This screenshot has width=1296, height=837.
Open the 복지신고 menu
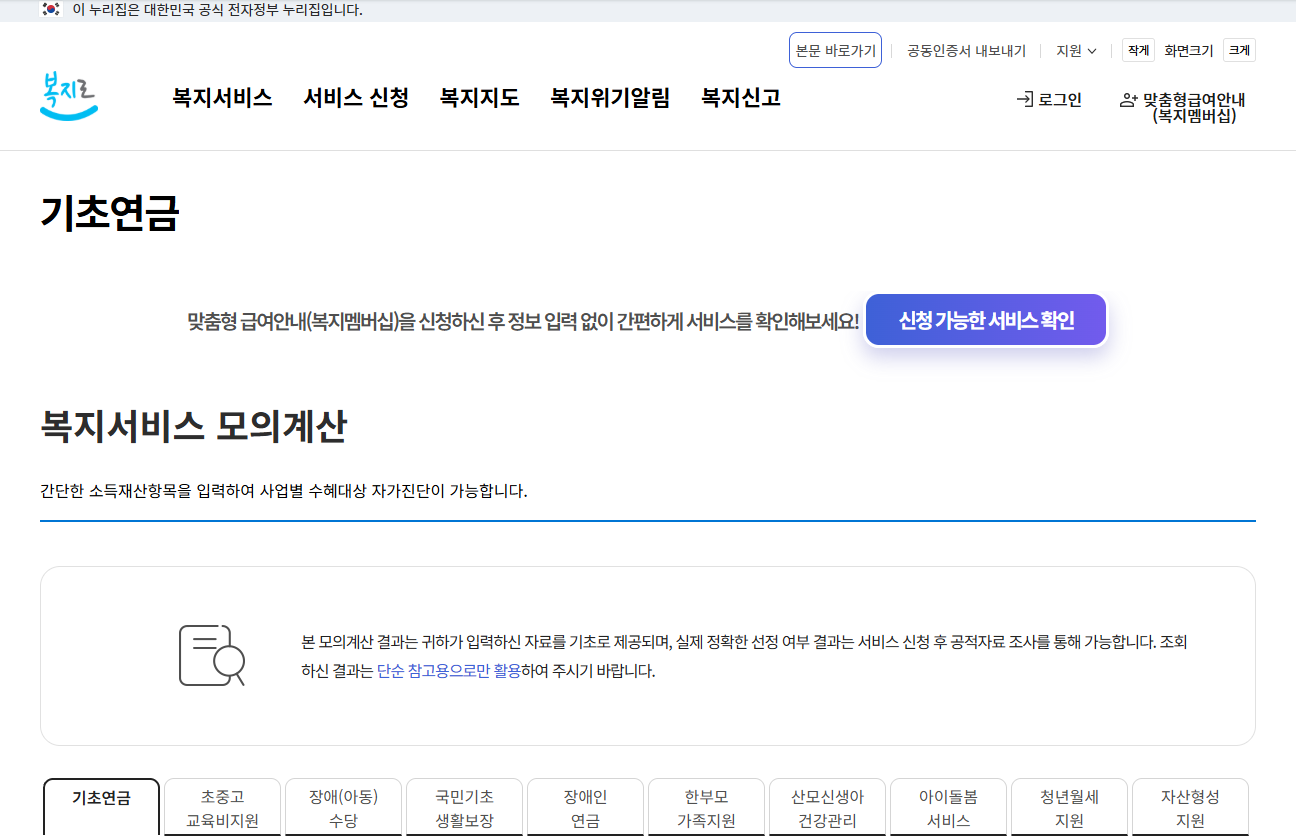point(741,98)
